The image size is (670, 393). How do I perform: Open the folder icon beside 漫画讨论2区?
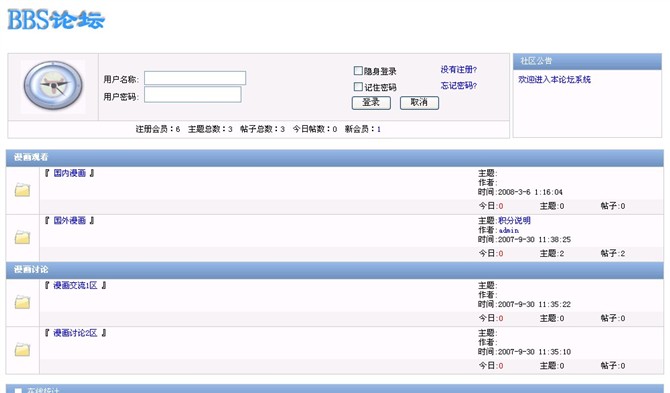pos(22,349)
